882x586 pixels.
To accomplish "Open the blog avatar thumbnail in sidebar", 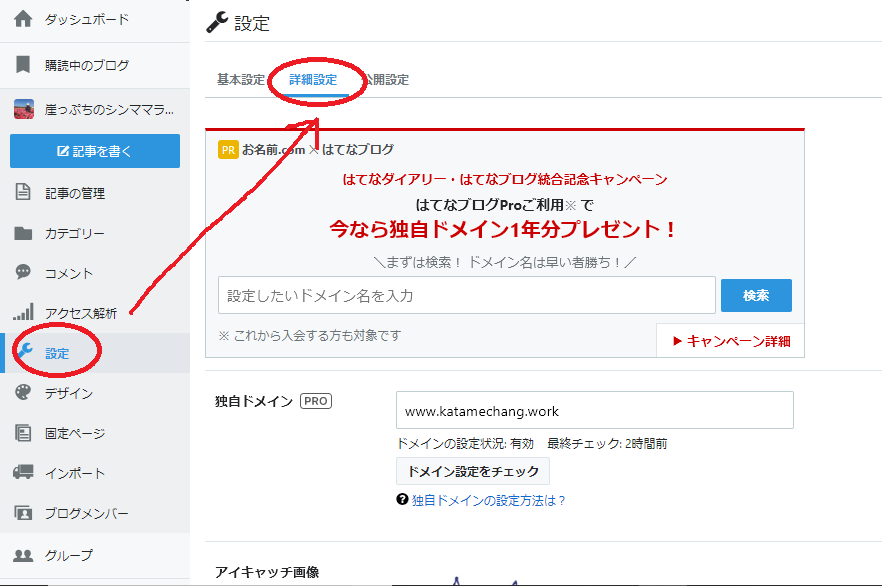I will (24, 109).
